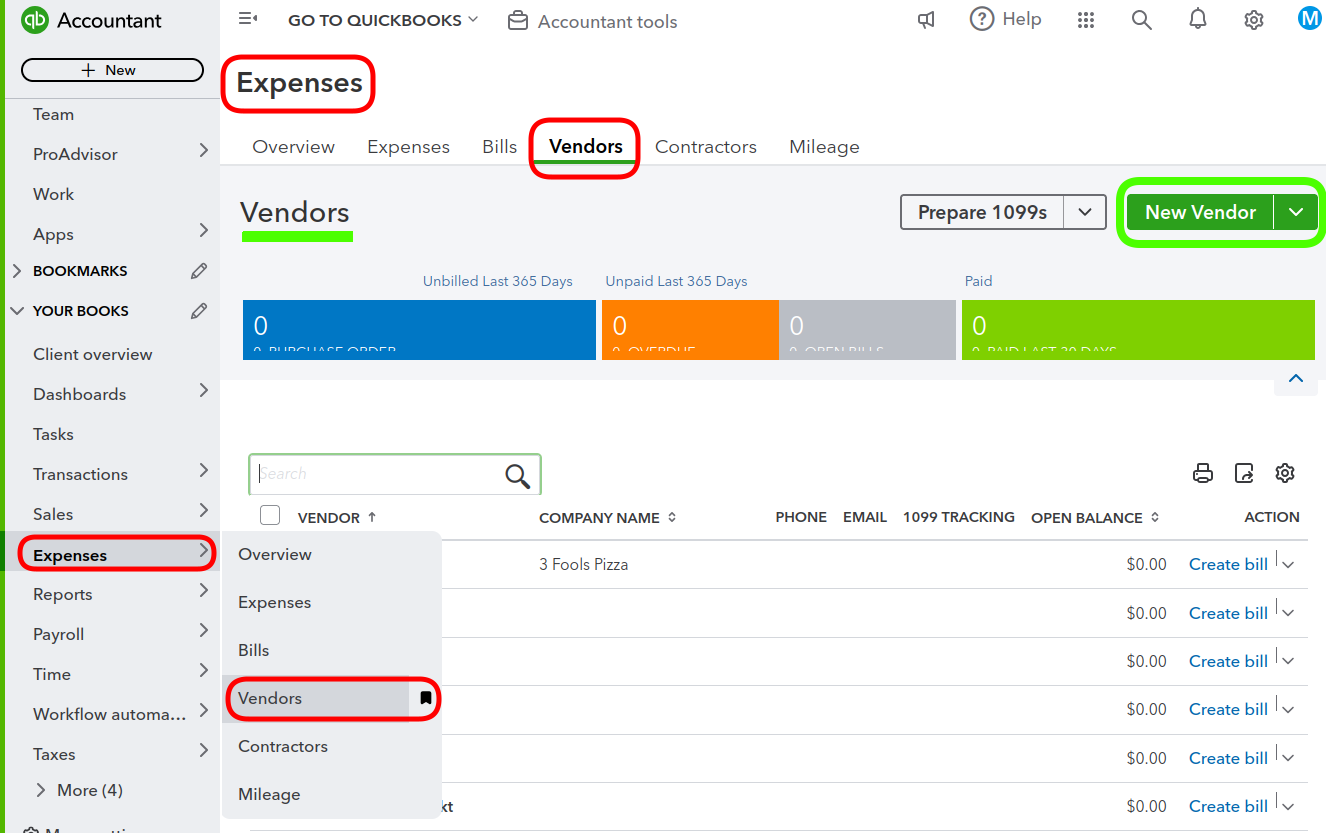Click Create bill for 3 Fools Pizza
This screenshot has width=1326, height=833.
click(1228, 565)
